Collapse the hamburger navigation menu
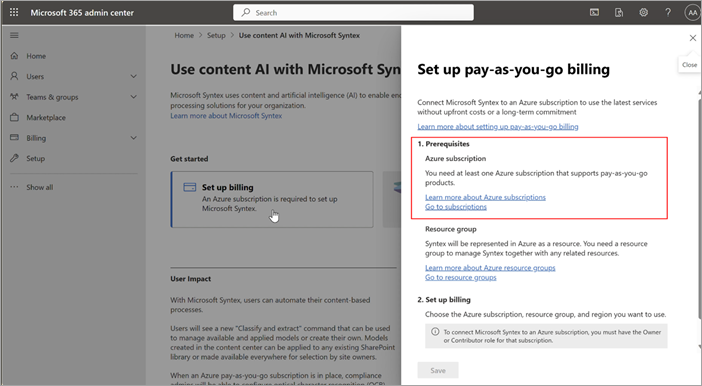The height and width of the screenshot is (386, 702). point(14,35)
